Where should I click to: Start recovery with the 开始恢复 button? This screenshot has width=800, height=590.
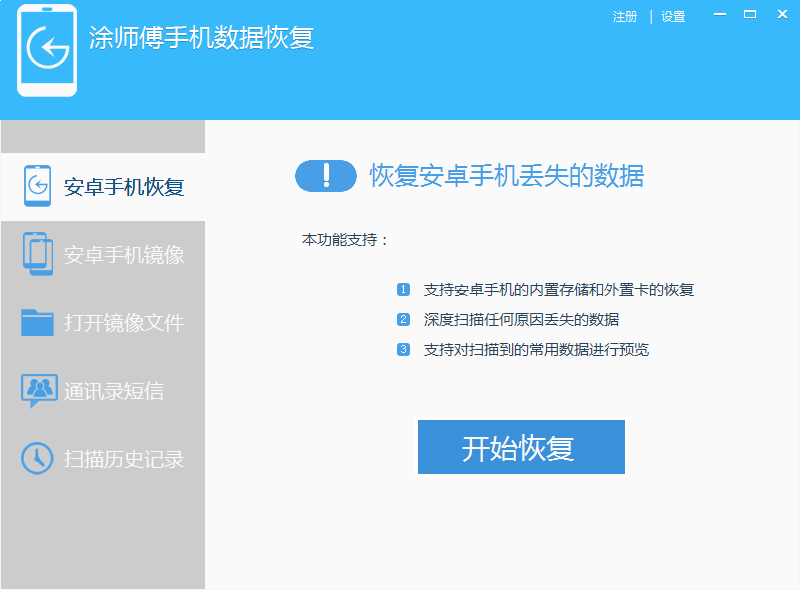521,447
